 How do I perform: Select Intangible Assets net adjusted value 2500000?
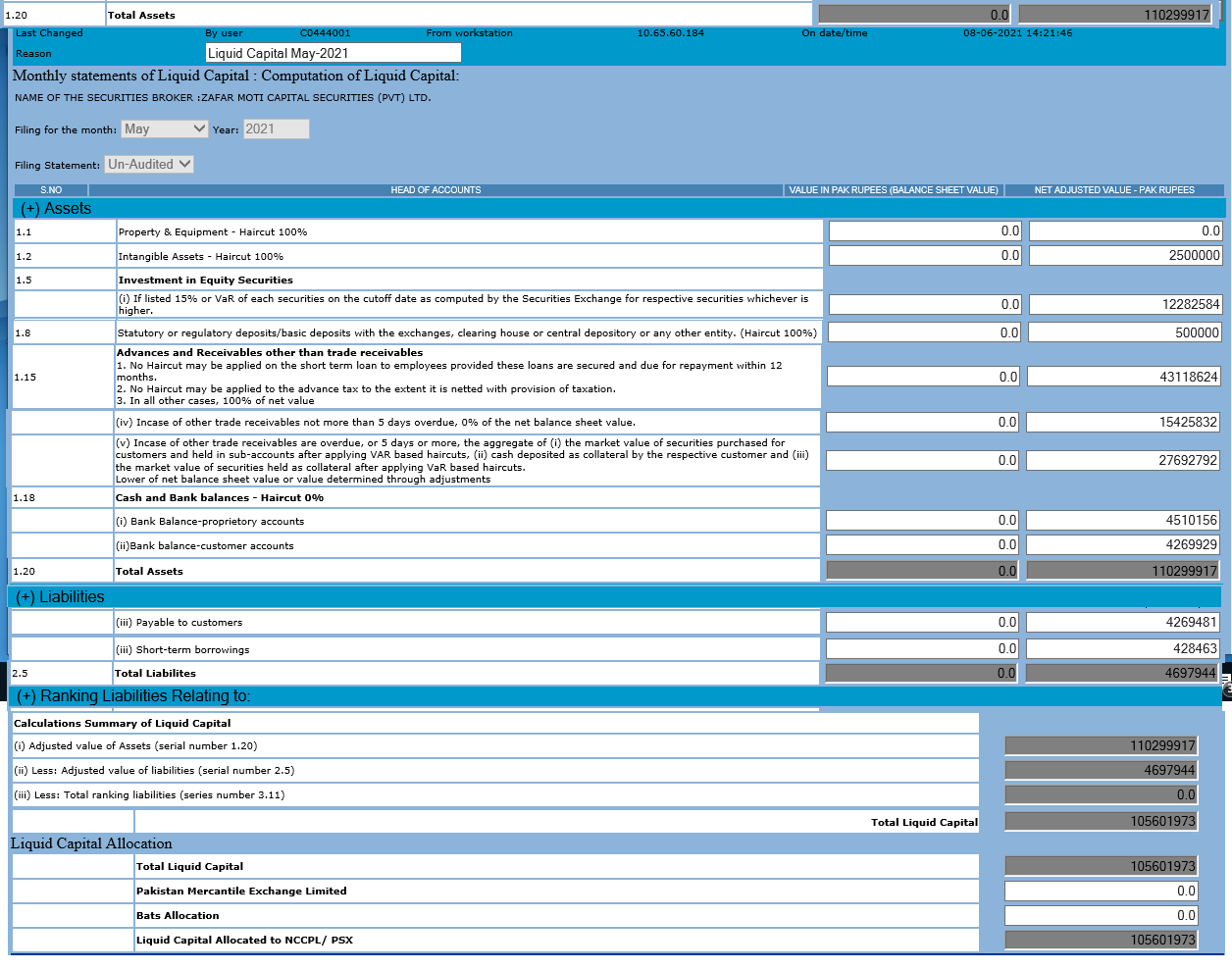pos(1125,256)
